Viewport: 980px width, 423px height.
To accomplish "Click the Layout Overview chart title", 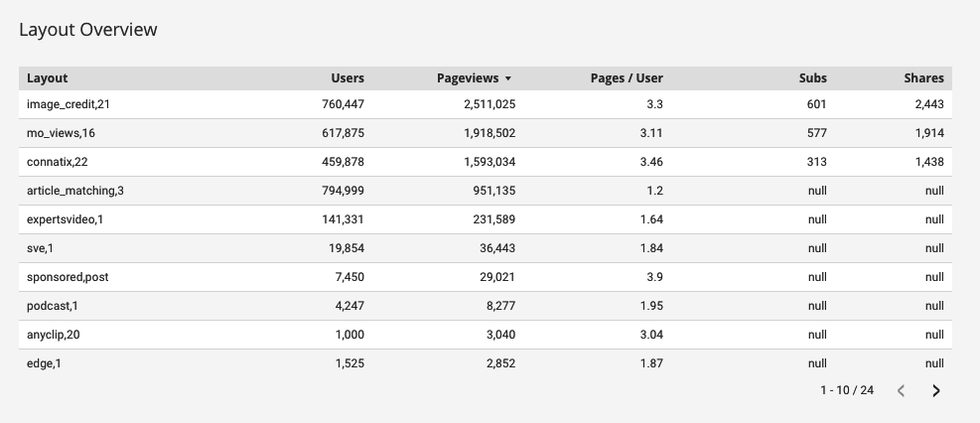I will [88, 30].
